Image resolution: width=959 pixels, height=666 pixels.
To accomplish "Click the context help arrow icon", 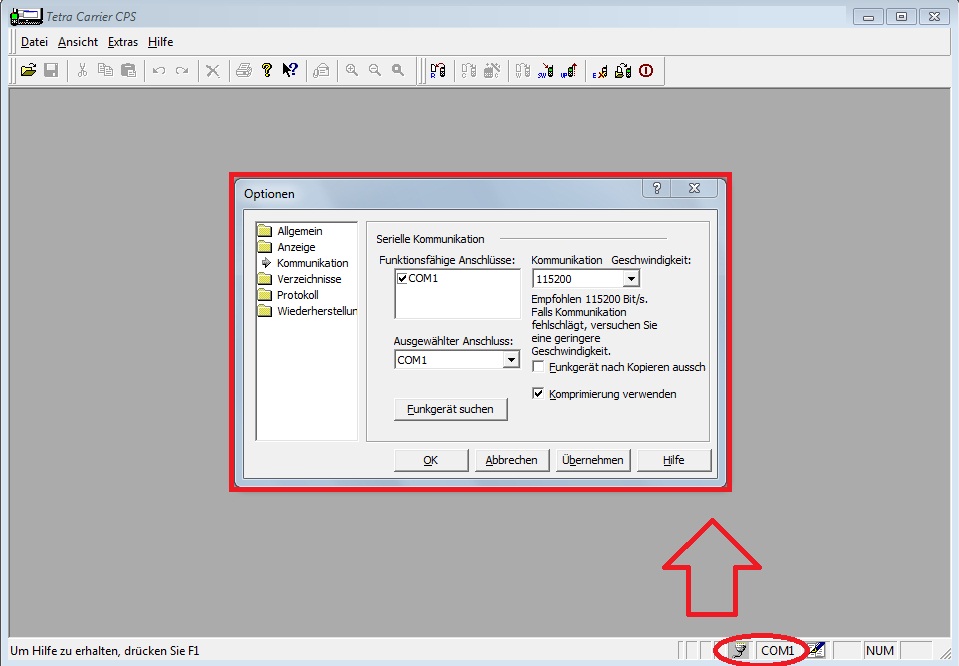I will 289,70.
